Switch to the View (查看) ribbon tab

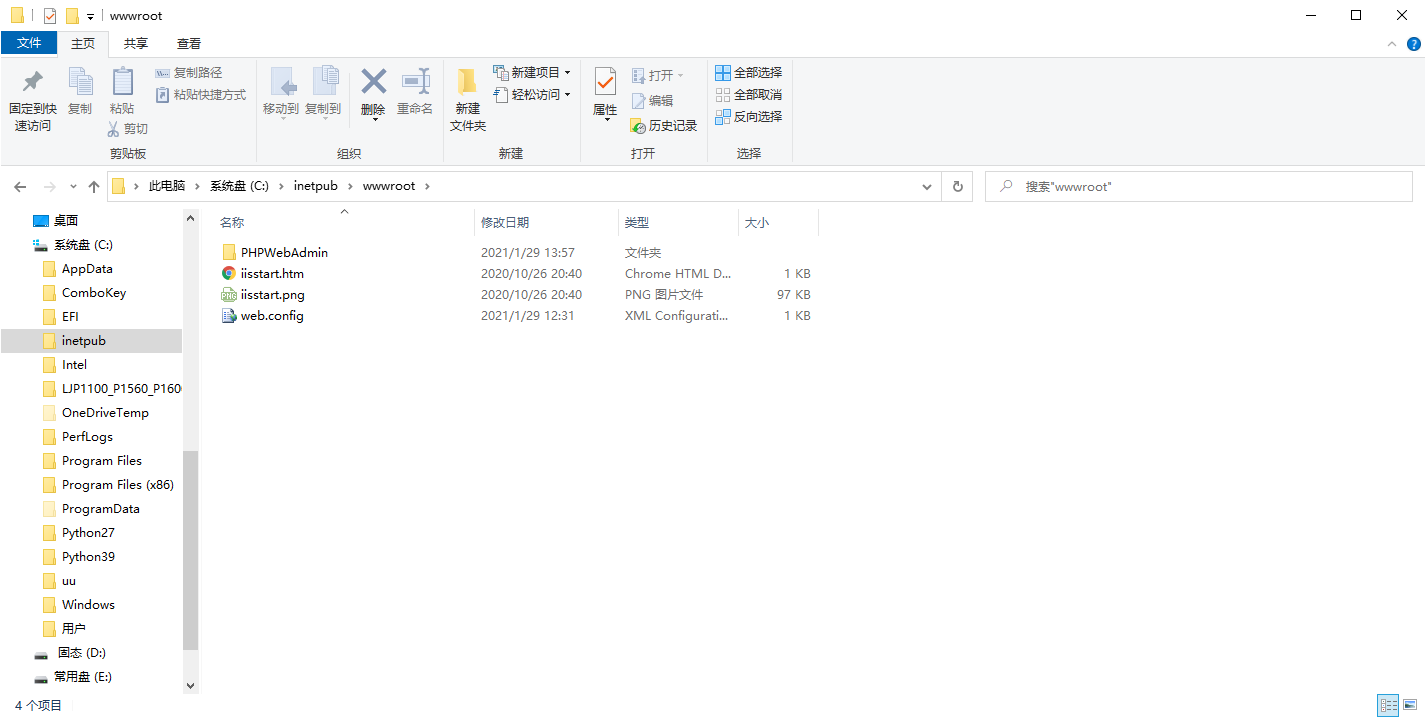pyautogui.click(x=189, y=44)
